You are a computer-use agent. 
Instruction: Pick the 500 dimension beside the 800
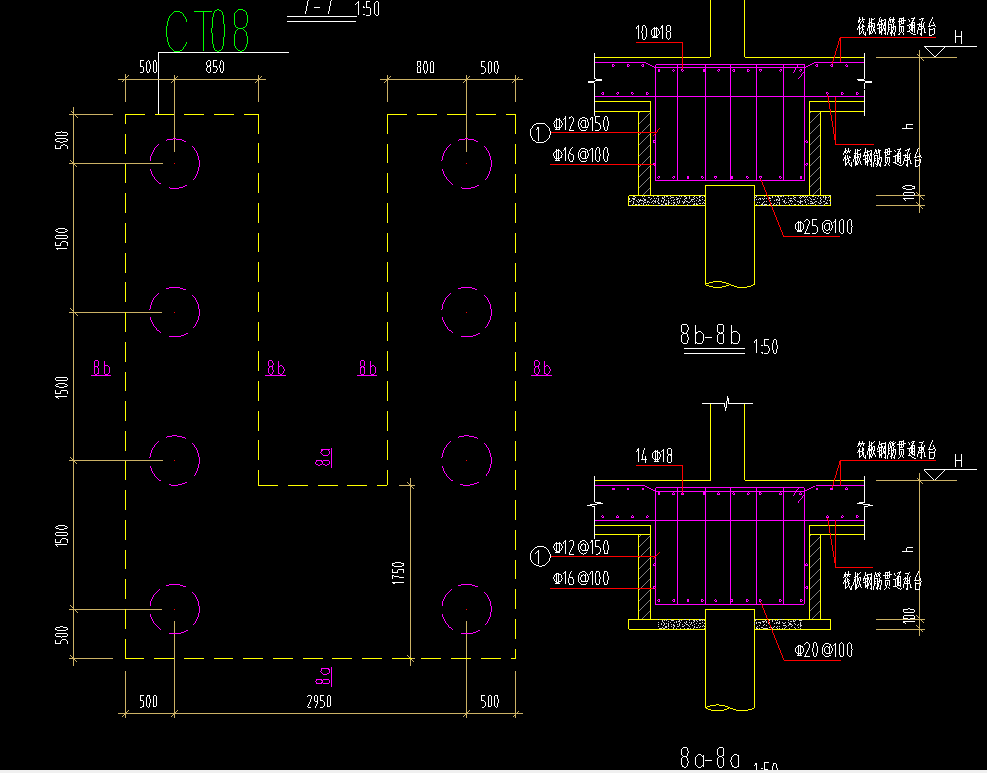pyautogui.click(x=490, y=67)
